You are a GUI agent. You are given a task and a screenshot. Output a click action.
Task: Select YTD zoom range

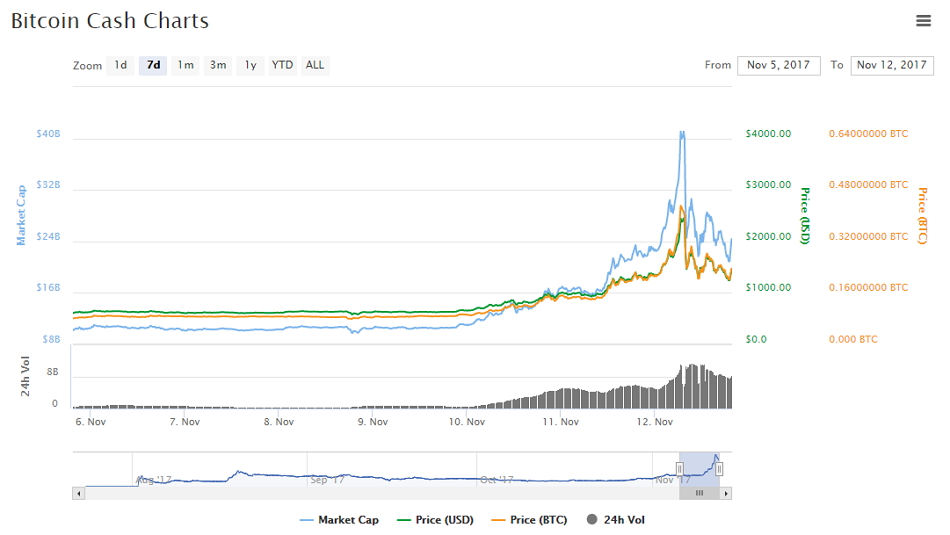point(283,66)
